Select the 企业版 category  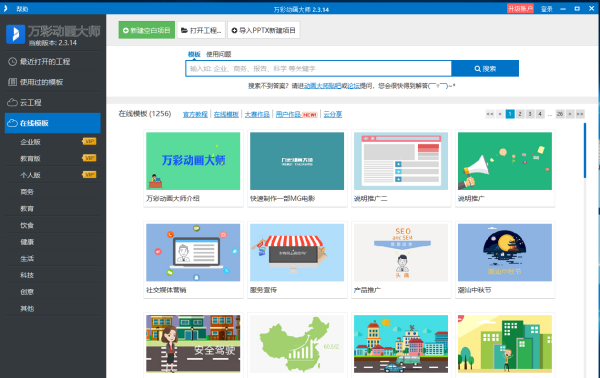point(31,142)
